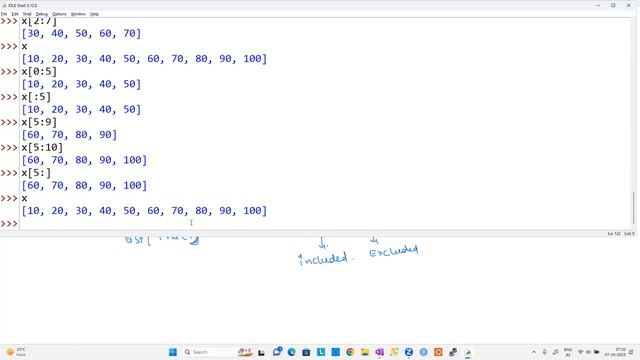Open the Task View taskbar icon
Image resolution: width=640 pixels, height=360 pixels.
click(x=261, y=352)
